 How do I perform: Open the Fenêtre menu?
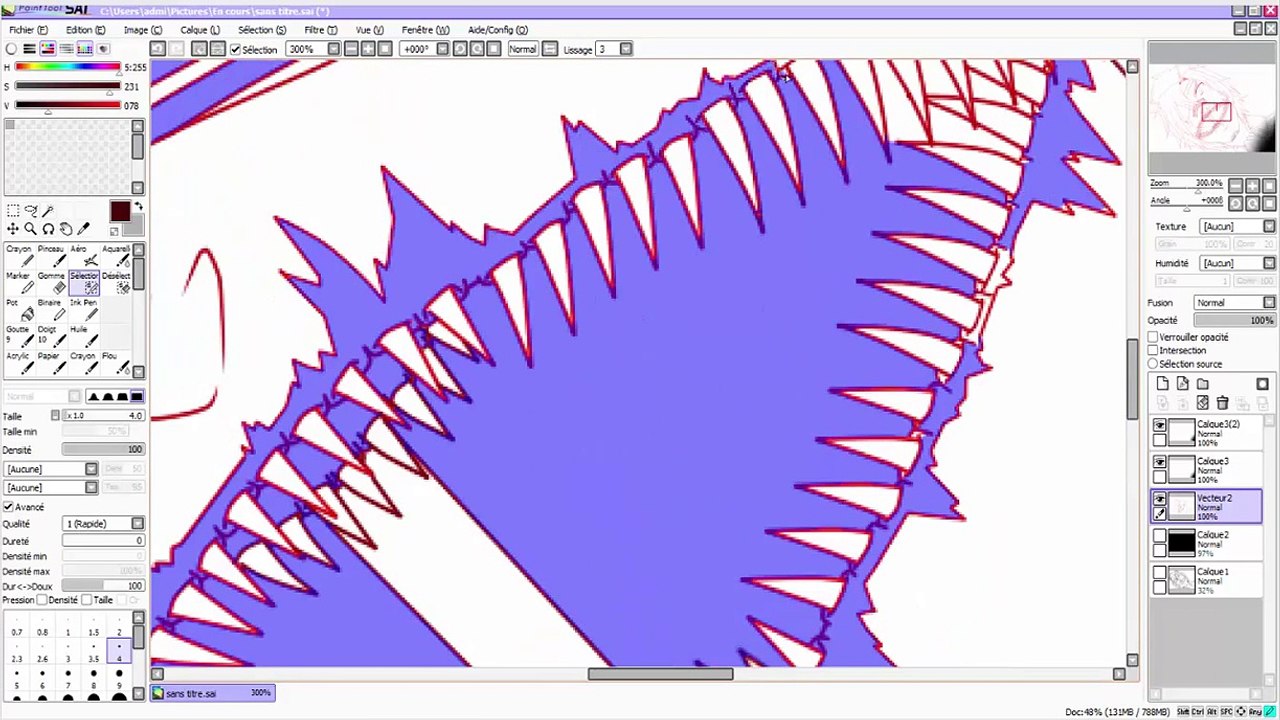point(425,30)
